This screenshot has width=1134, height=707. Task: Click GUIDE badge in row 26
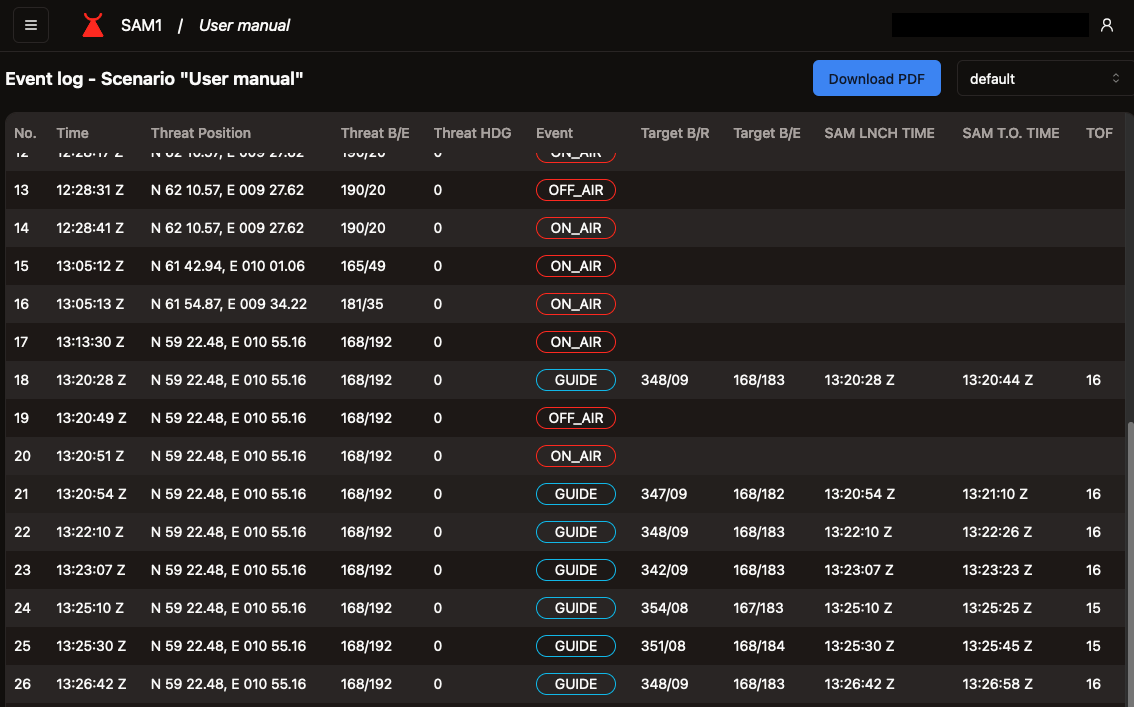[x=576, y=684]
